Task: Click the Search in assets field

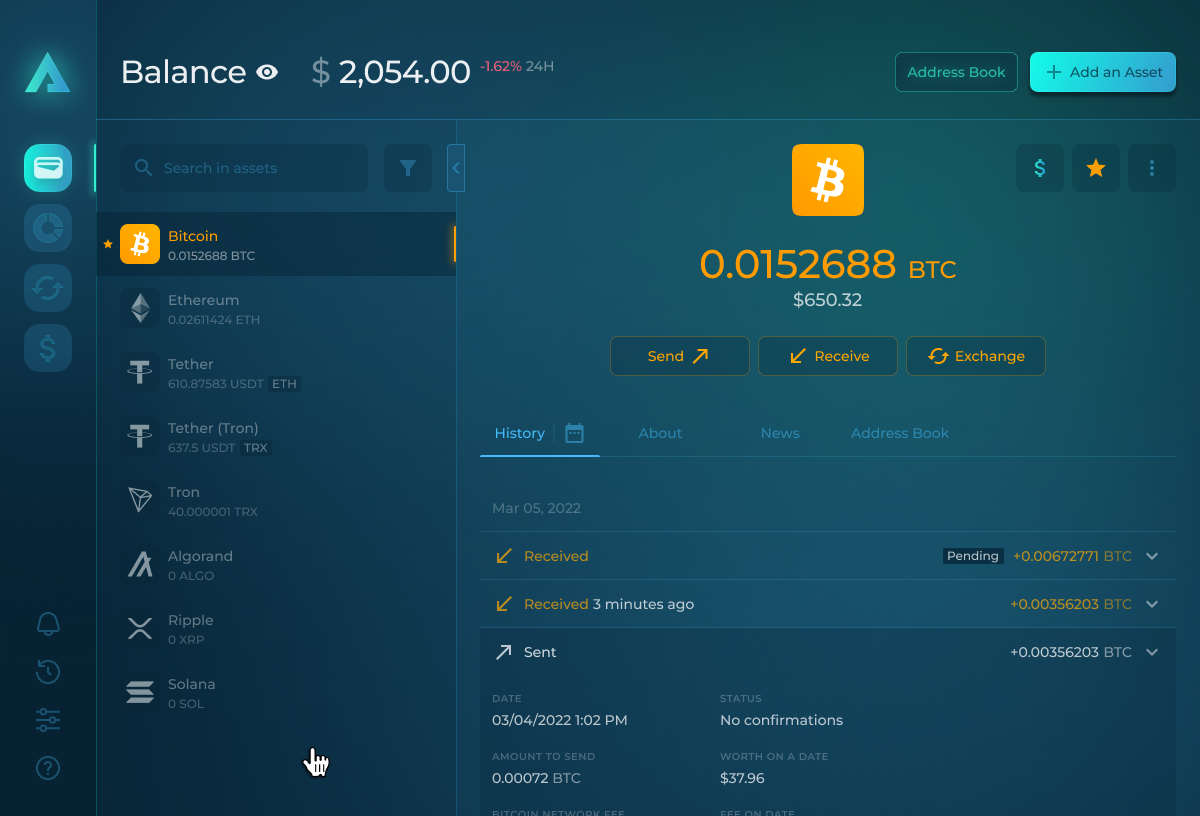Action: click(244, 168)
